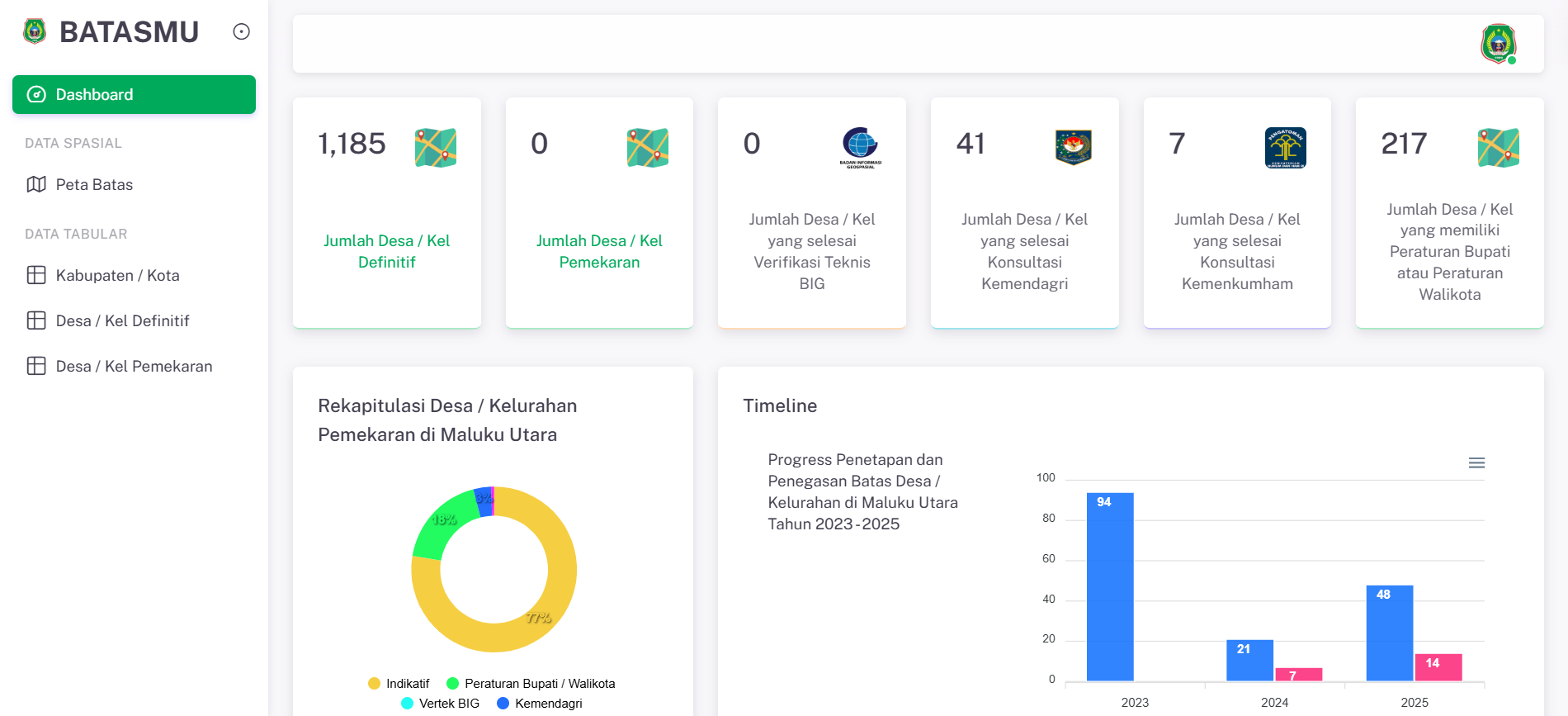Click map icon on the 217 card
The width and height of the screenshot is (1568, 716).
click(1498, 148)
